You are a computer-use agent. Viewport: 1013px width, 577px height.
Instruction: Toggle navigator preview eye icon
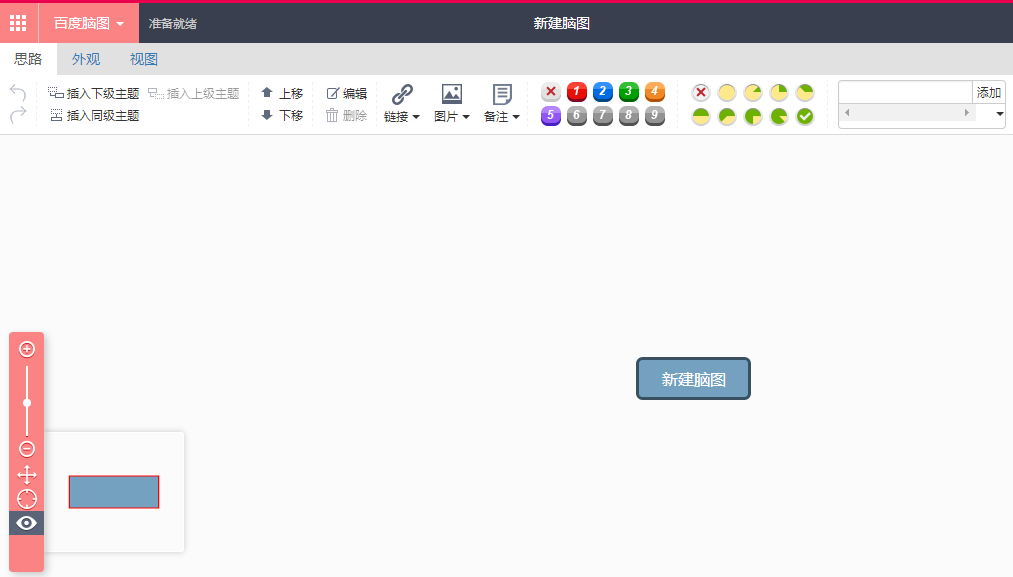[x=26, y=523]
